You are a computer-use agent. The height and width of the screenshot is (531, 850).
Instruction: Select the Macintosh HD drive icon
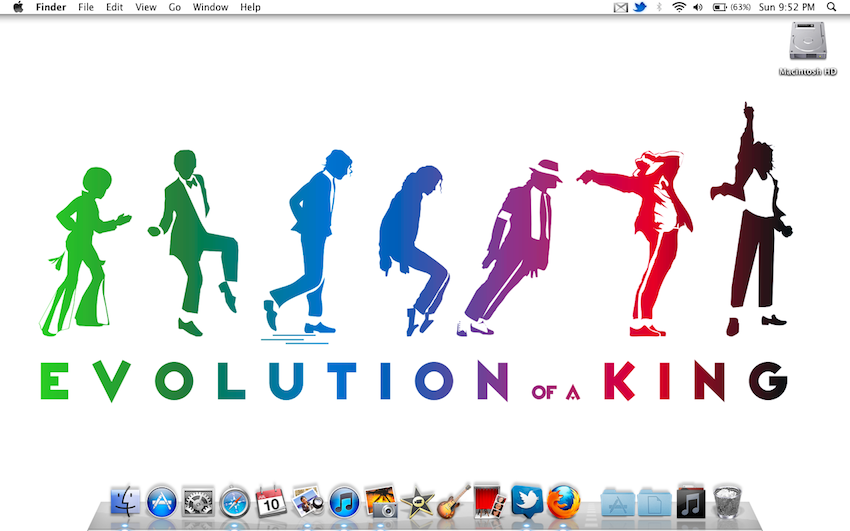point(808,41)
